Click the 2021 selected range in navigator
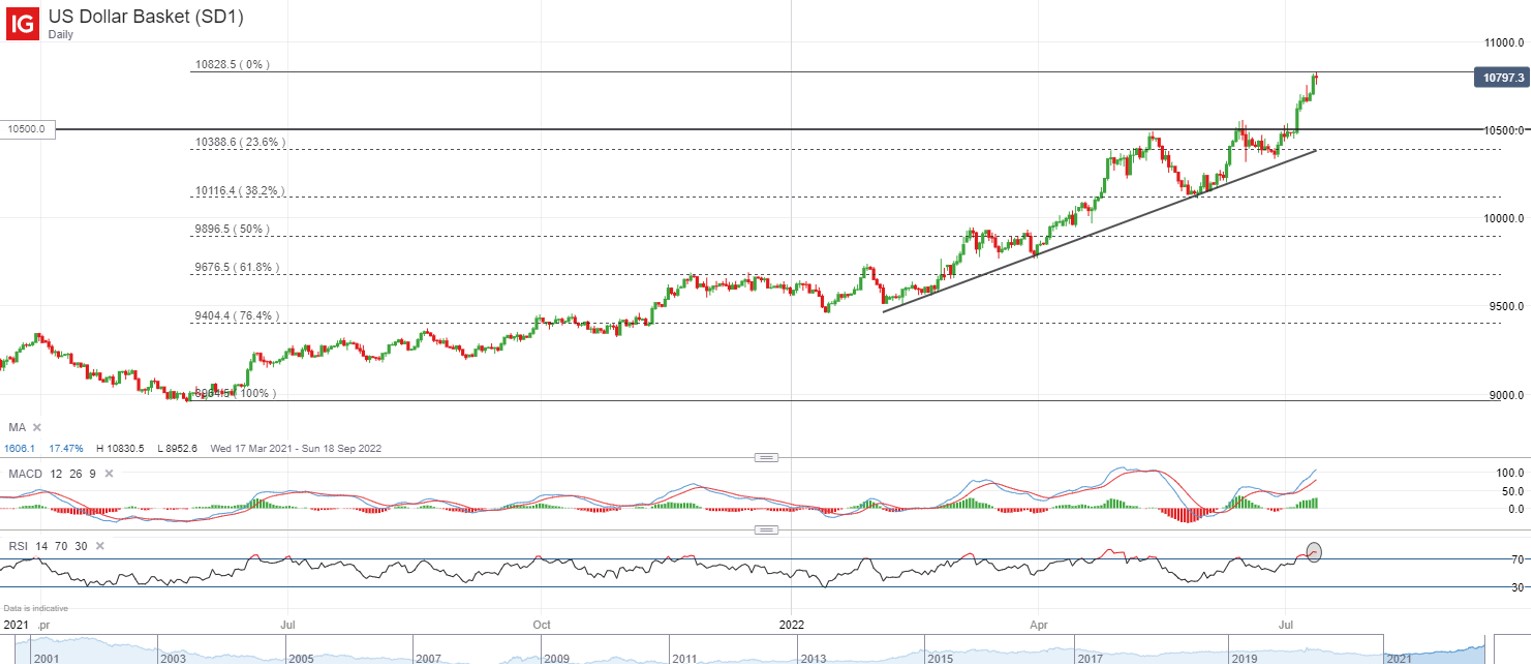The height and width of the screenshot is (664, 1531). click(1433, 649)
